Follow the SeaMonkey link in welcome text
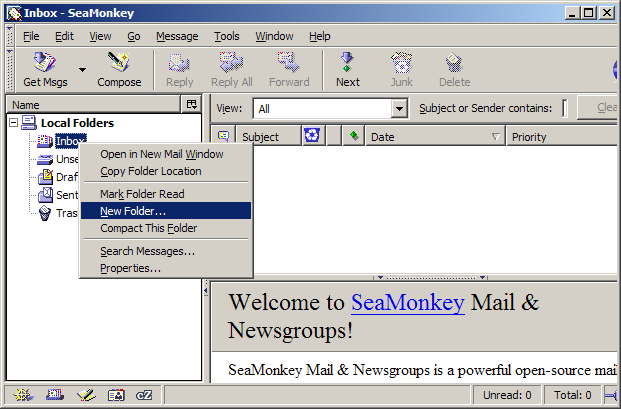Image resolution: width=621 pixels, height=409 pixels. pyautogui.click(x=406, y=303)
